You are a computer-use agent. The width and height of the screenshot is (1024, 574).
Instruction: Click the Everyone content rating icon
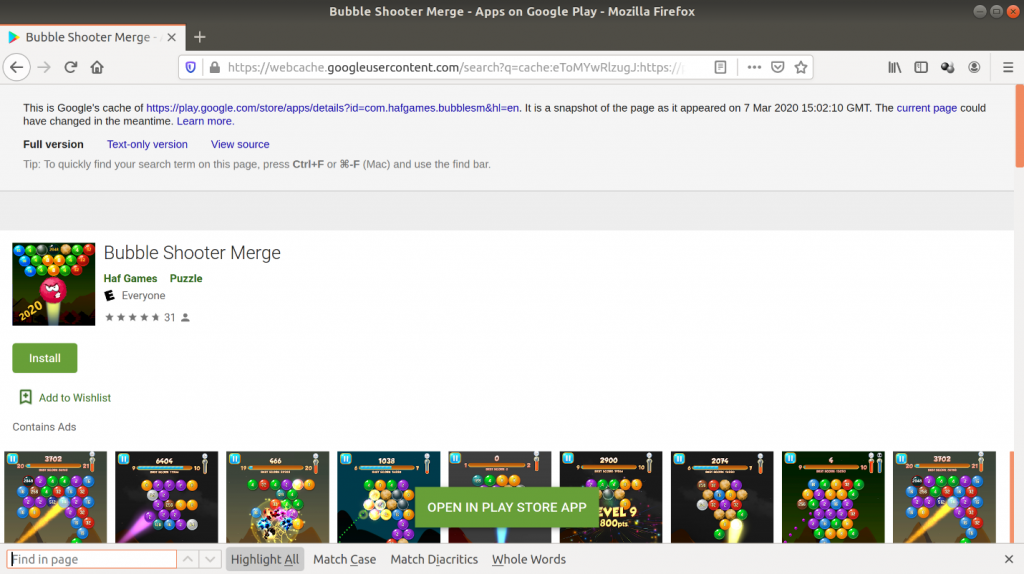(110, 296)
